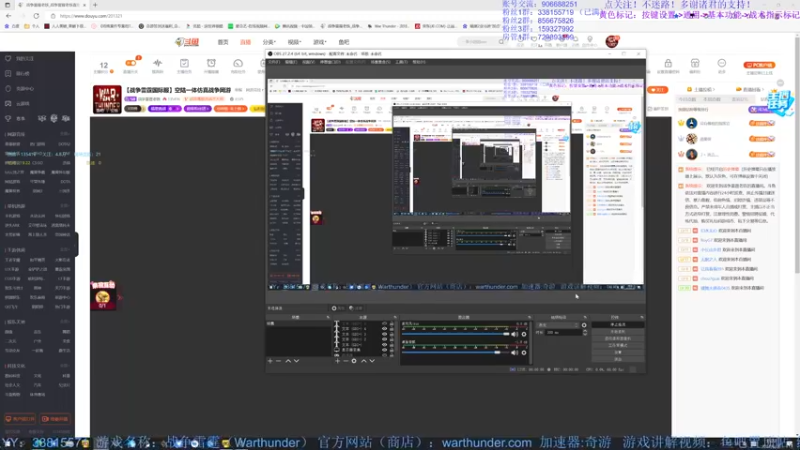The height and width of the screenshot is (450, 800).
Task: Open scene transition properties gear icon
Action: click(x=584, y=325)
